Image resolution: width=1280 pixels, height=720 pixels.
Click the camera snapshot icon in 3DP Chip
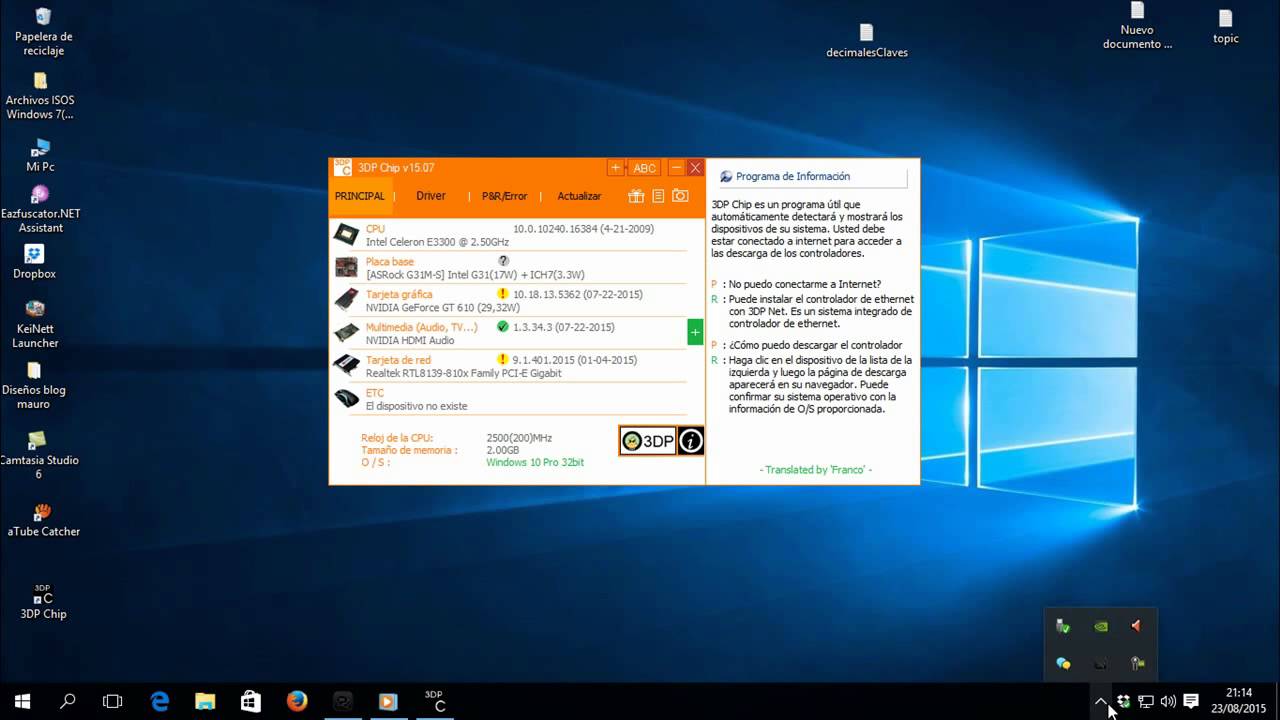click(x=680, y=196)
